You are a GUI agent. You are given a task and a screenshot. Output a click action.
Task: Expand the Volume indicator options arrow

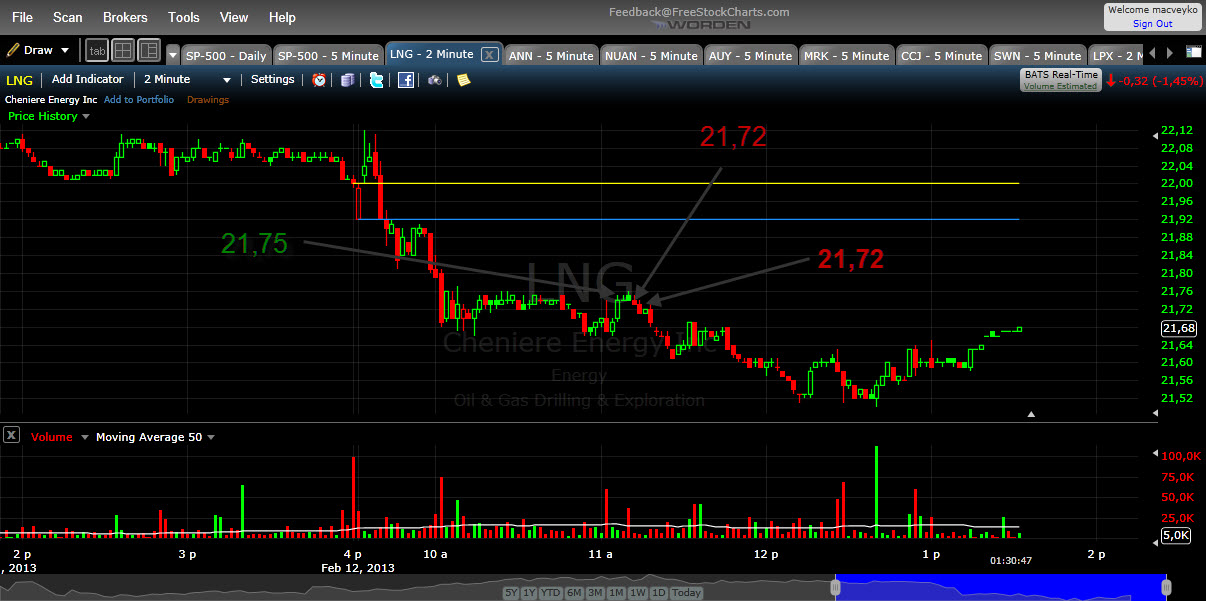pos(85,438)
